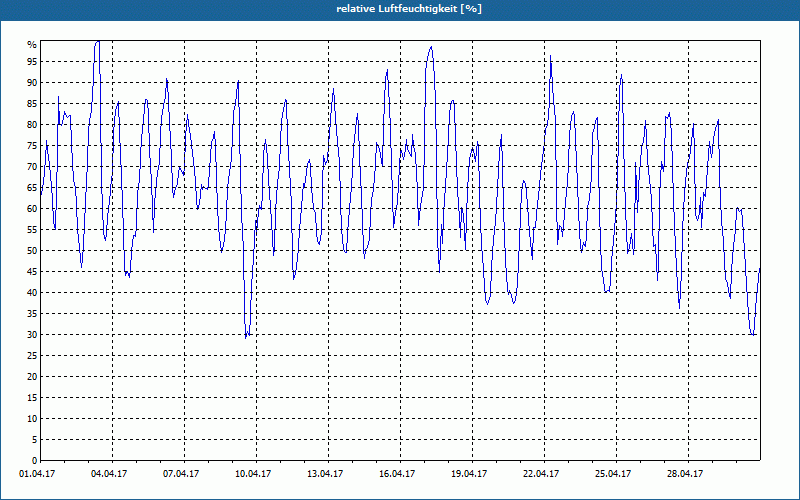The image size is (800, 500).
Task: Select the y-axis value '35'
Action: click(x=32, y=314)
